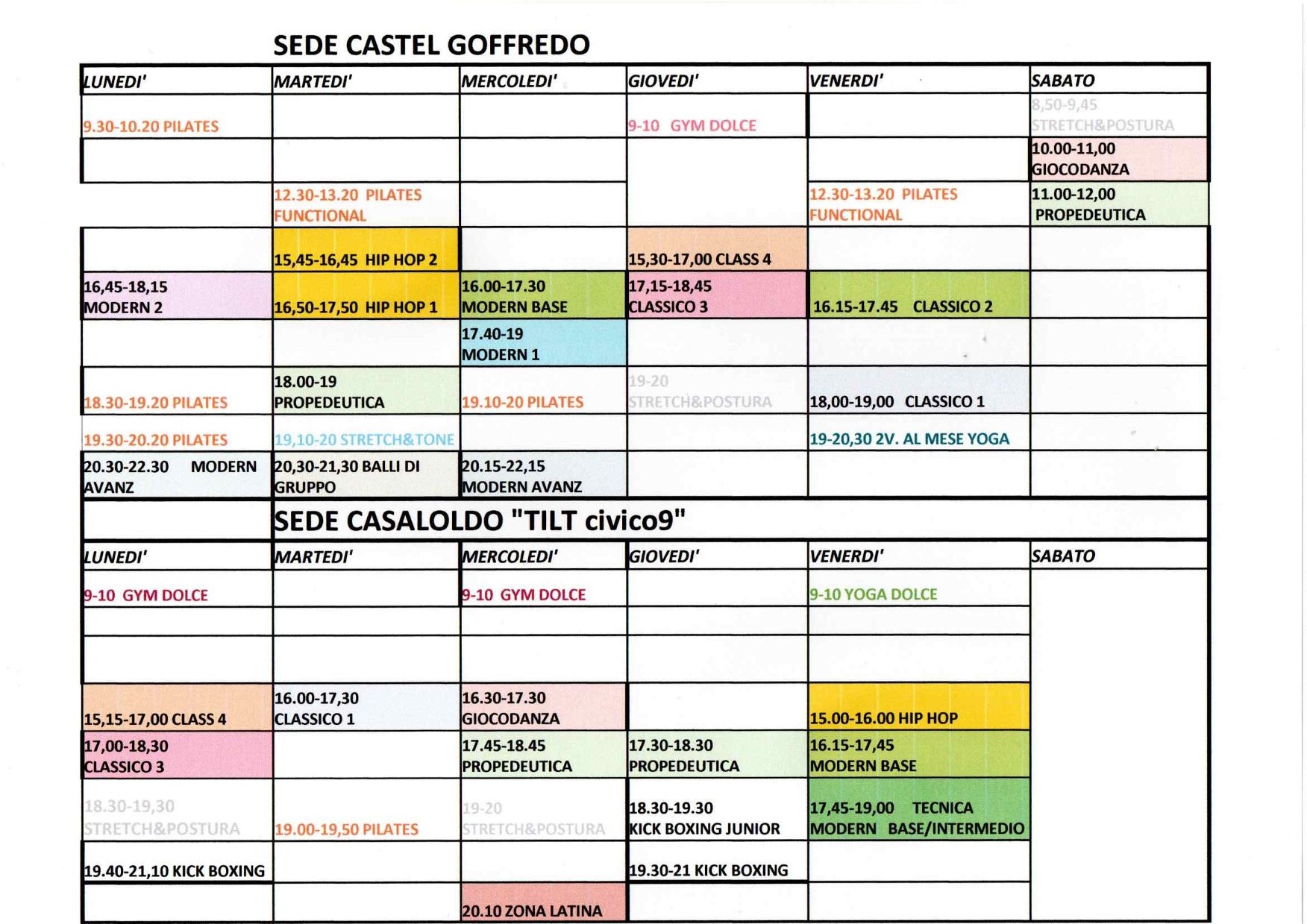The image size is (1307, 924).
Task: Select the CLASSICO 3 17,15-18,45 Thursday cell
Action: (717, 295)
